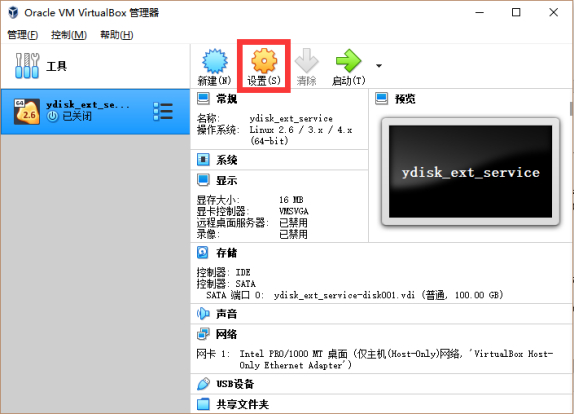Open the USB设备 section header
Screen dimensions: 575x414
(235, 384)
